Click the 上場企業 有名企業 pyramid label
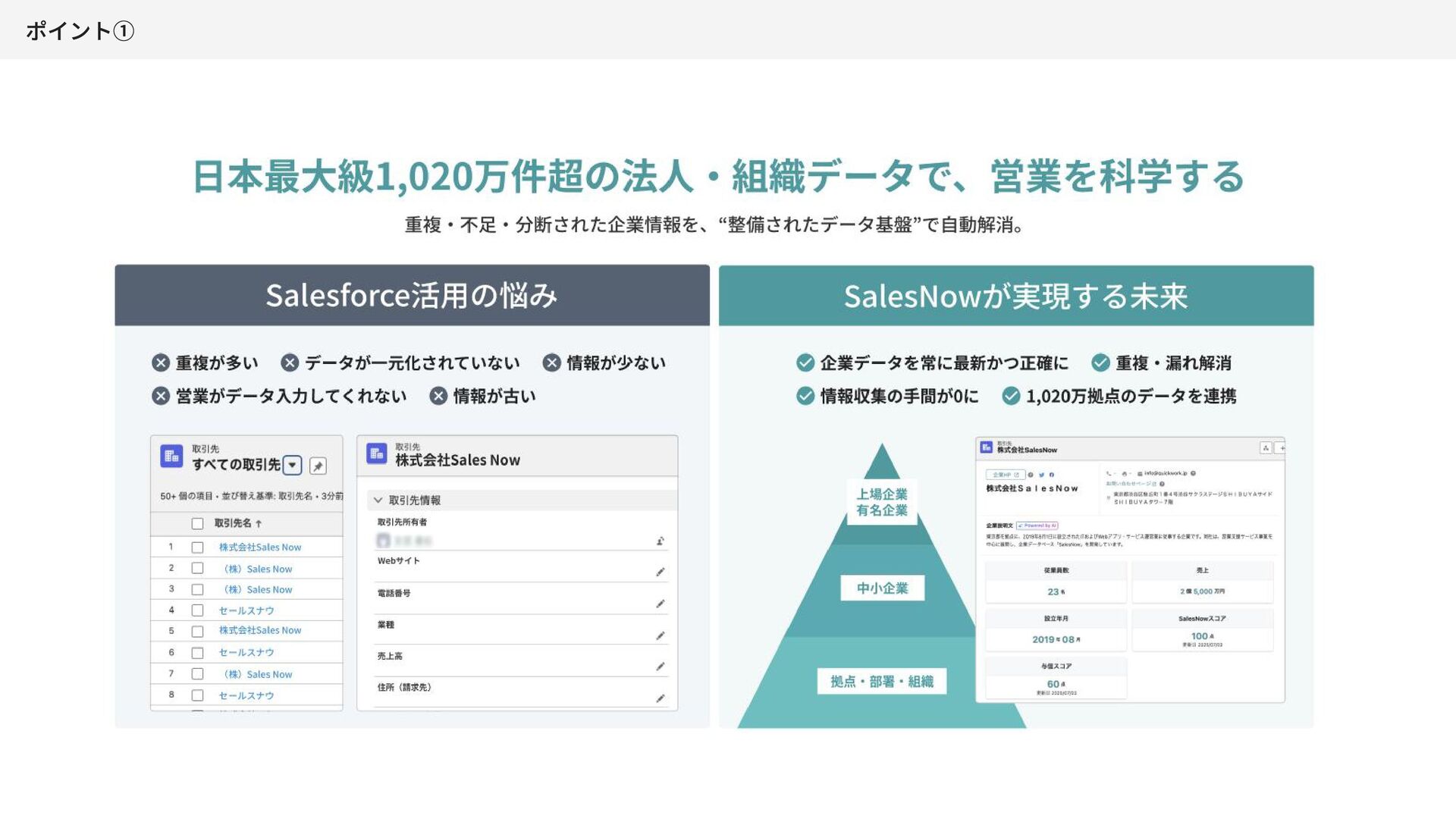 click(x=882, y=502)
